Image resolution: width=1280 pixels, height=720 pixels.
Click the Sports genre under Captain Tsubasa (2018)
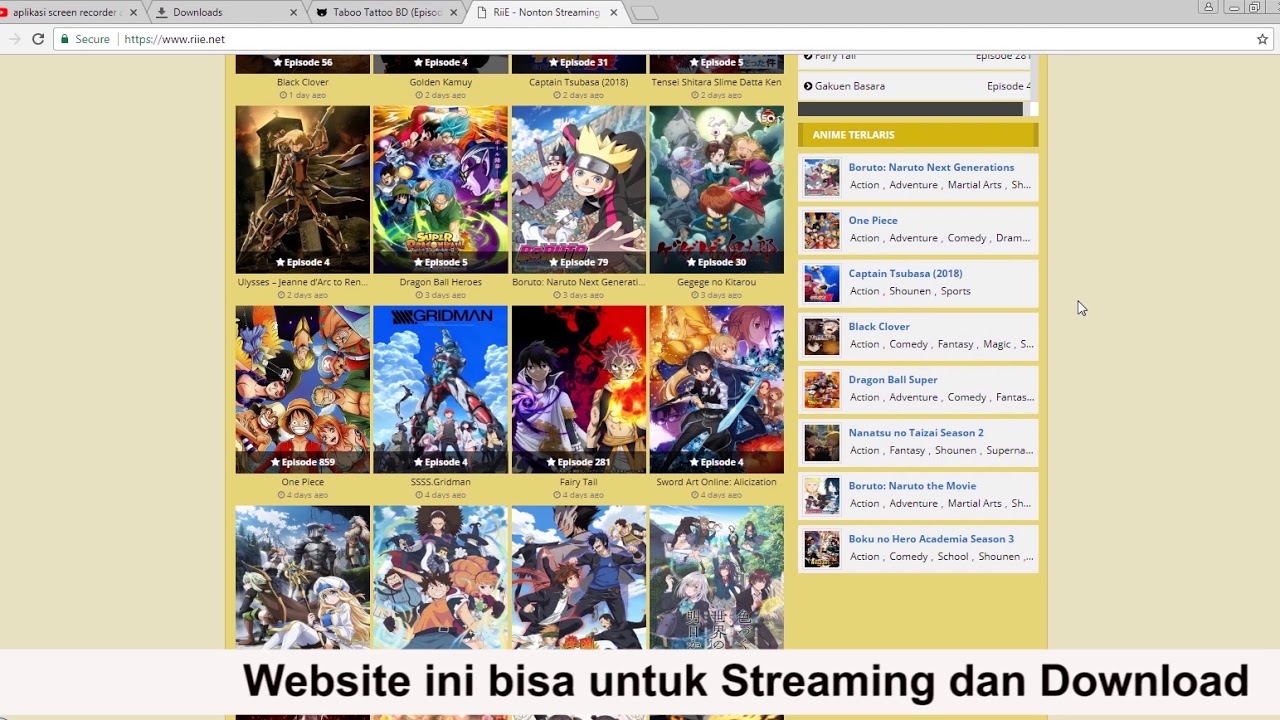tap(955, 291)
